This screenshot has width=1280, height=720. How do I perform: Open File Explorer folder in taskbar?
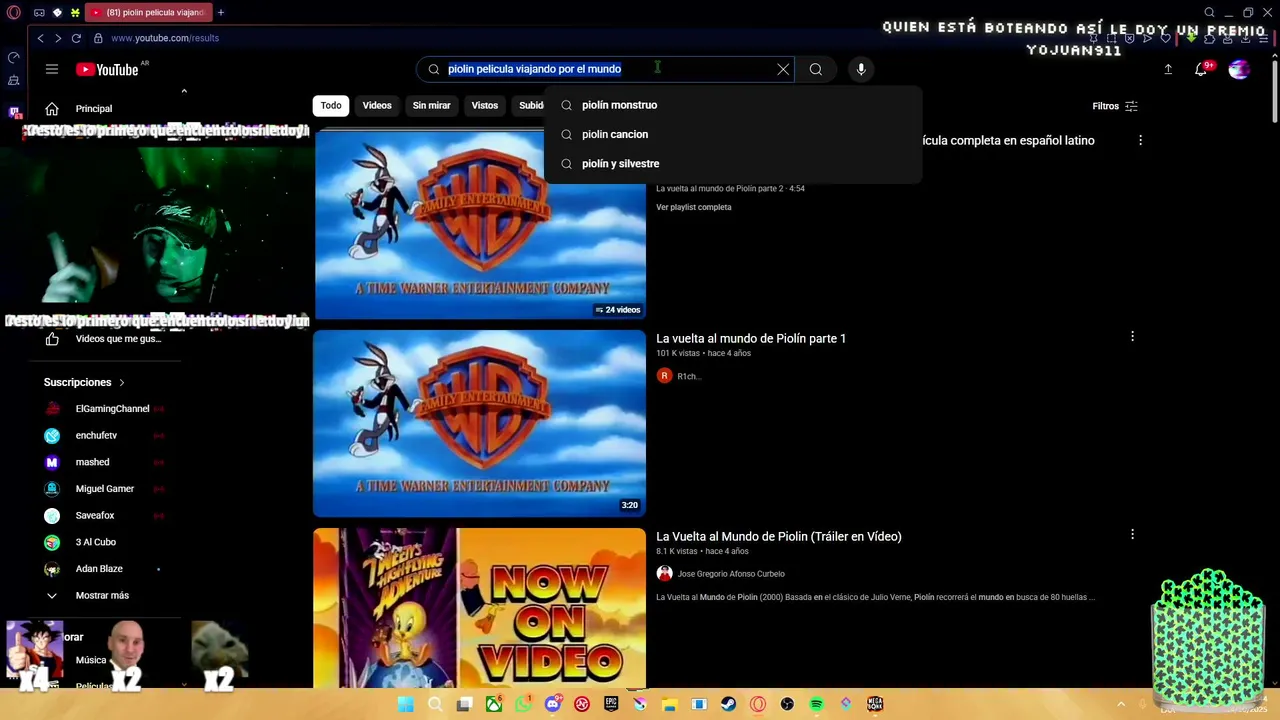(x=669, y=704)
